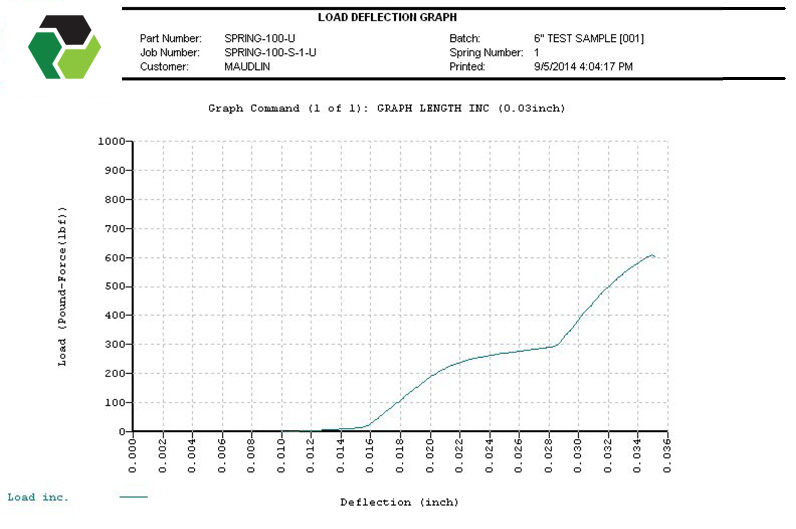The width and height of the screenshot is (796, 529).
Task: Click the 0.034 x-axis tick label
Action: click(638, 456)
